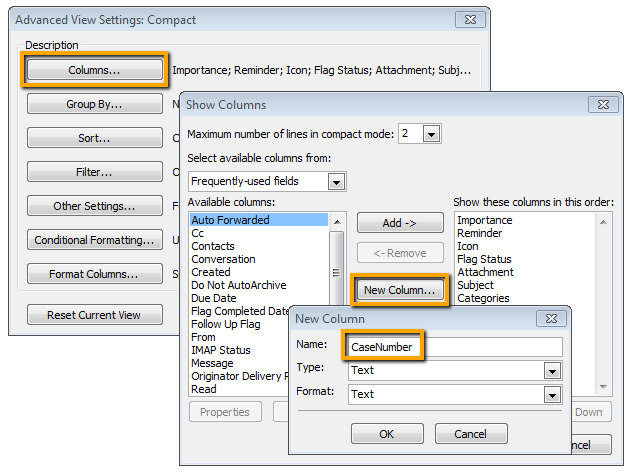Image resolution: width=631 pixels, height=473 pixels.
Task: Open the Filter... settings
Action: click(x=95, y=172)
